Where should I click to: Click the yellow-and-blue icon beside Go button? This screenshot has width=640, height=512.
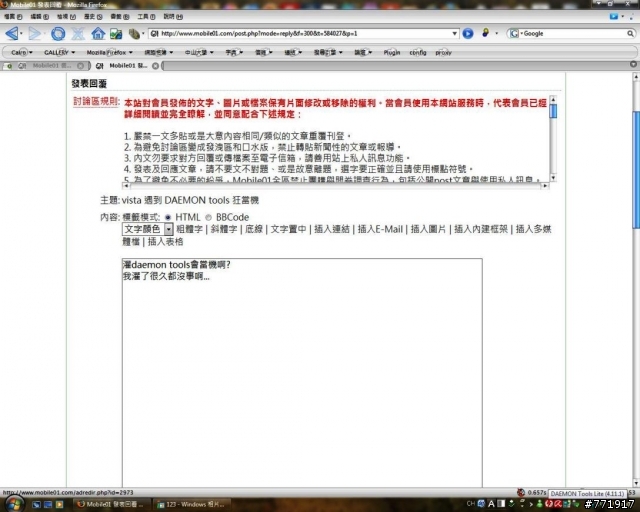tap(485, 33)
